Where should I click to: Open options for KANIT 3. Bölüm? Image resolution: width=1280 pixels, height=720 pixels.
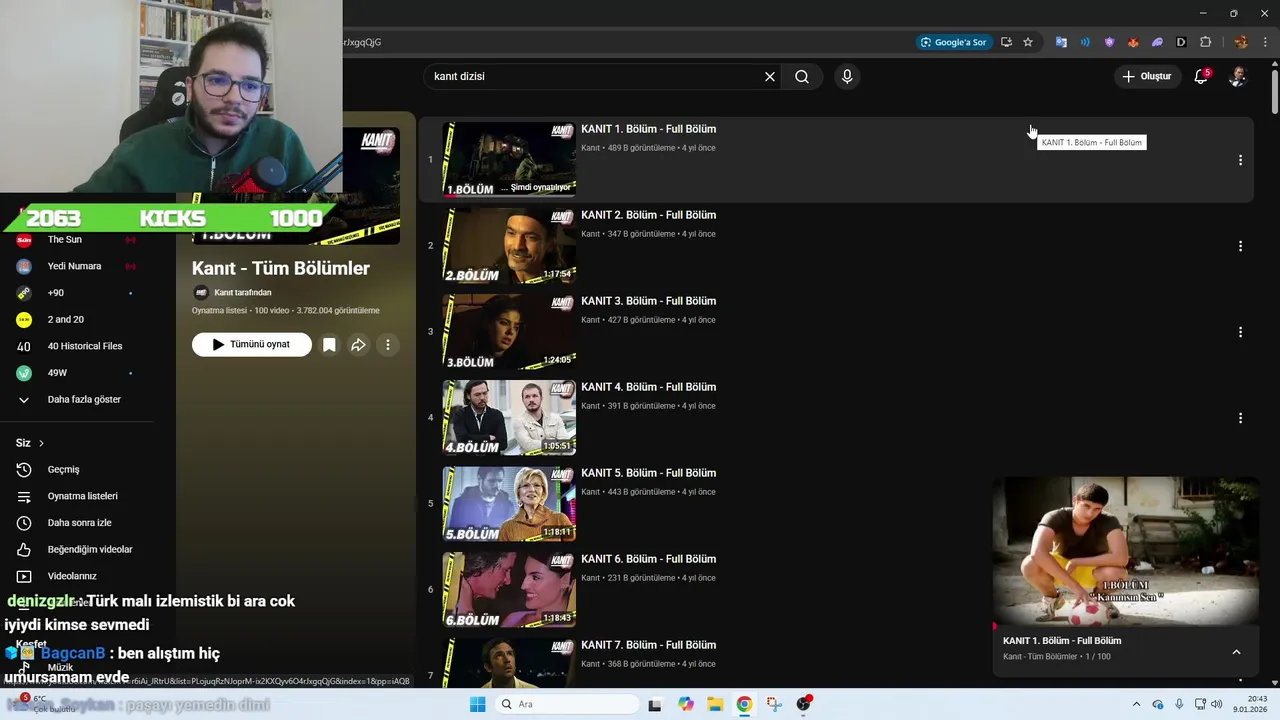pyautogui.click(x=1240, y=332)
